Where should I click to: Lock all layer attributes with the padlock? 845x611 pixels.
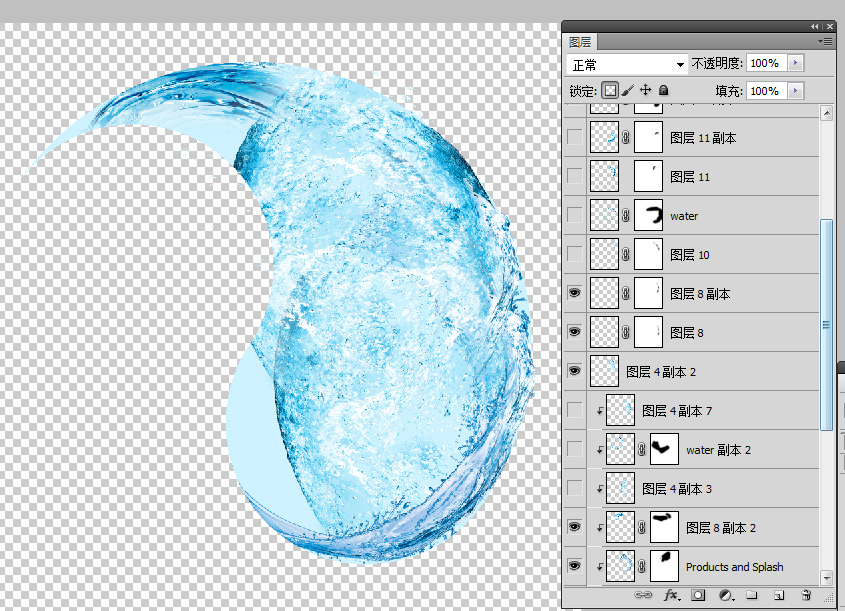663,91
